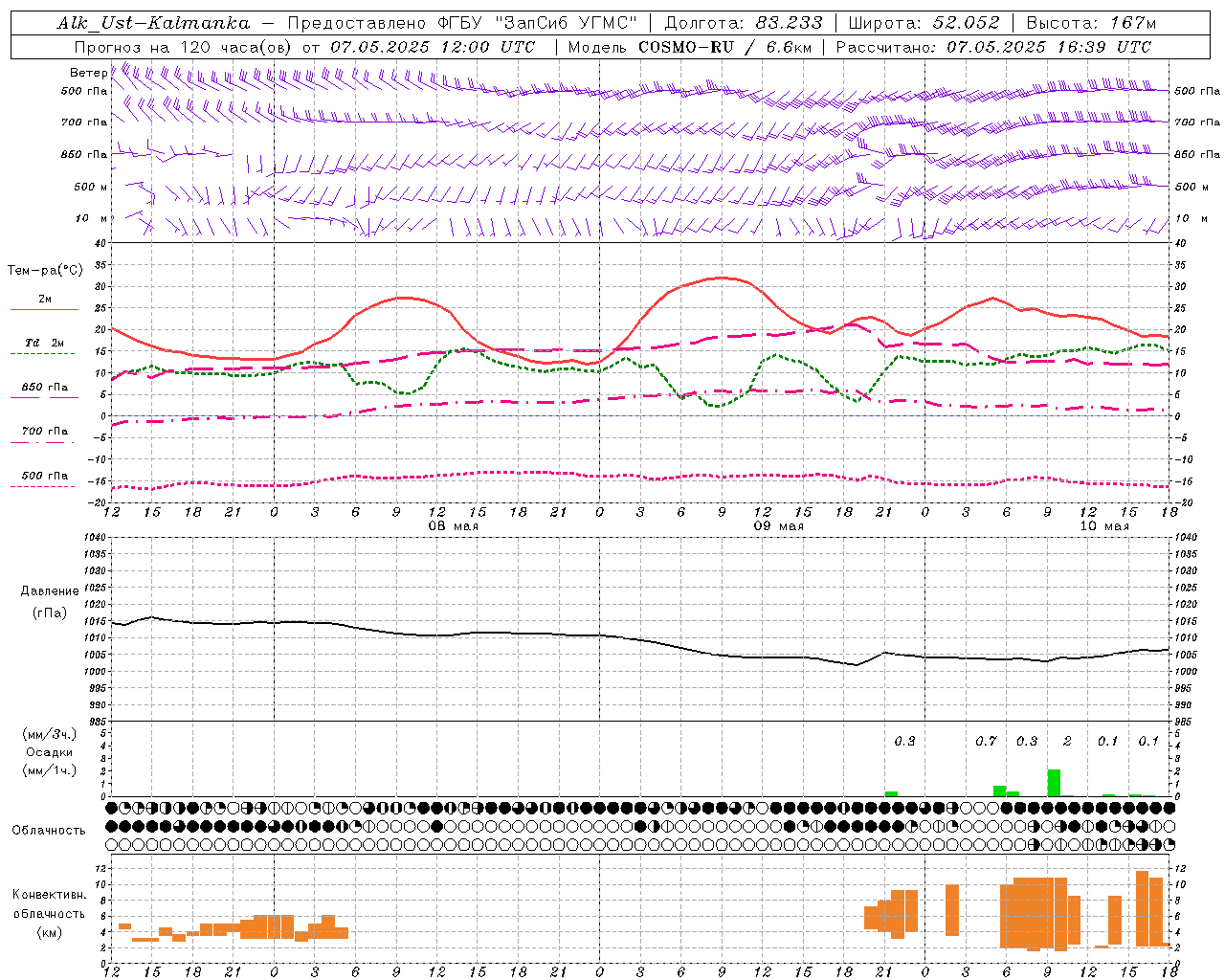Click the tallest green precipitation bar
This screenshot has width=1225, height=980.
1054,783
